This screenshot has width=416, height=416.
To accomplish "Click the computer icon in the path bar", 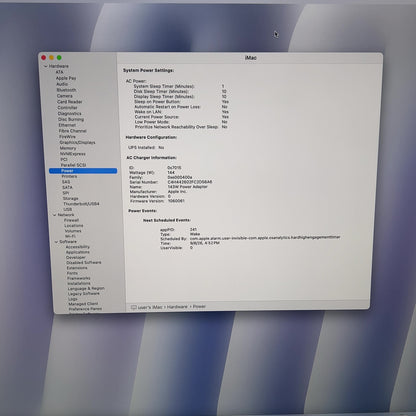I will [134, 307].
